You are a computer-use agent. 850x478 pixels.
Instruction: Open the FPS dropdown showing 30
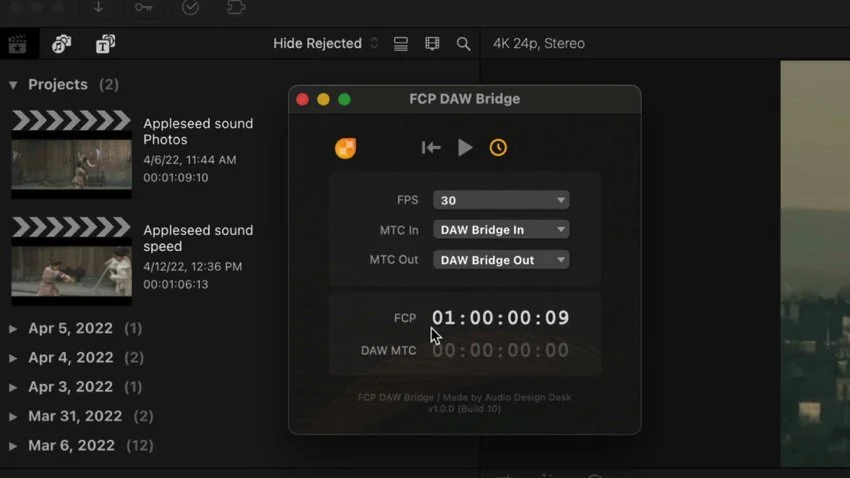click(501, 200)
